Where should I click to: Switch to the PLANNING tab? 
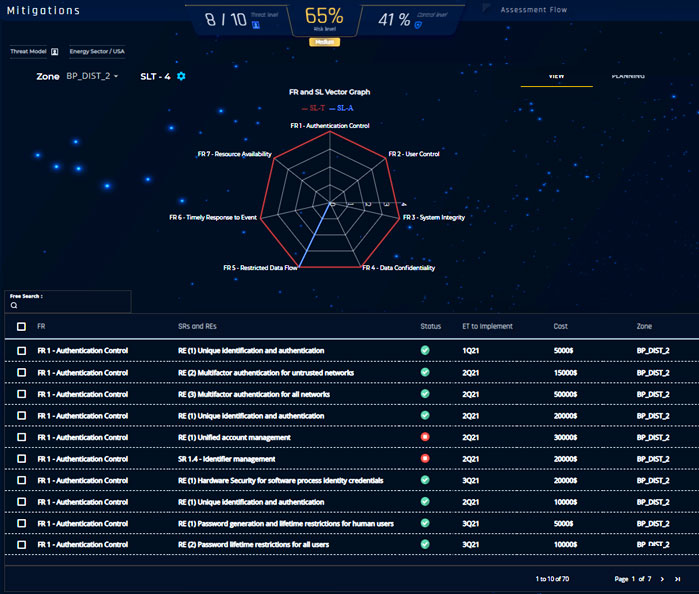tap(628, 77)
